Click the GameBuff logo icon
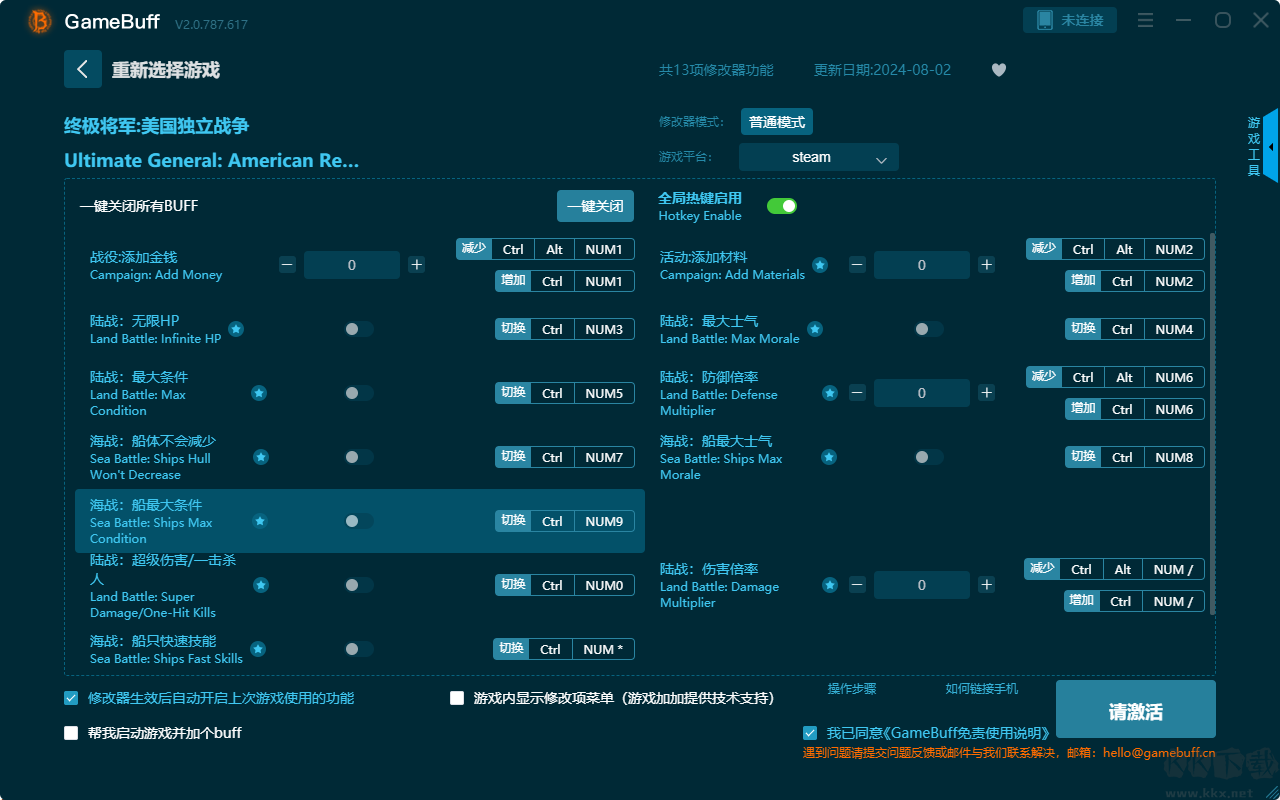The width and height of the screenshot is (1280, 800). (x=40, y=21)
